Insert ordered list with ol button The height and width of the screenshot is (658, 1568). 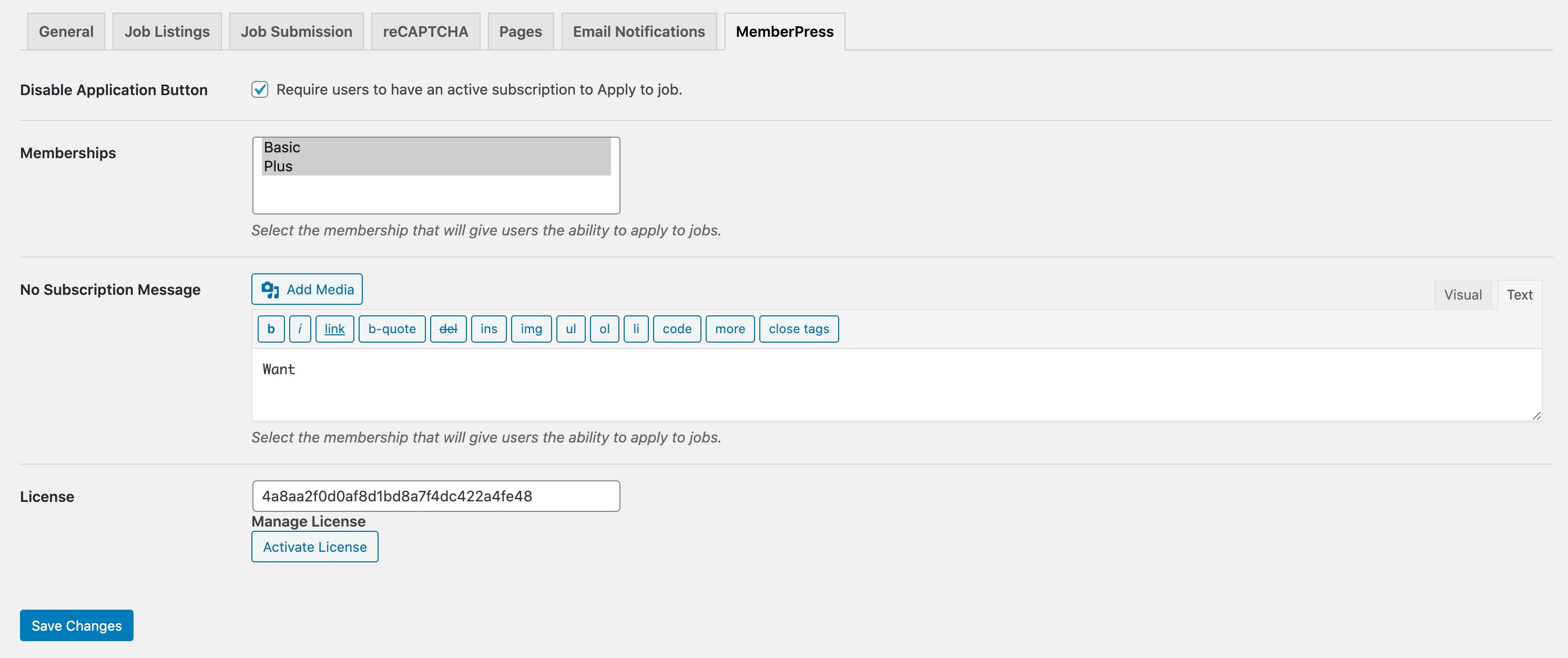pyautogui.click(x=605, y=329)
